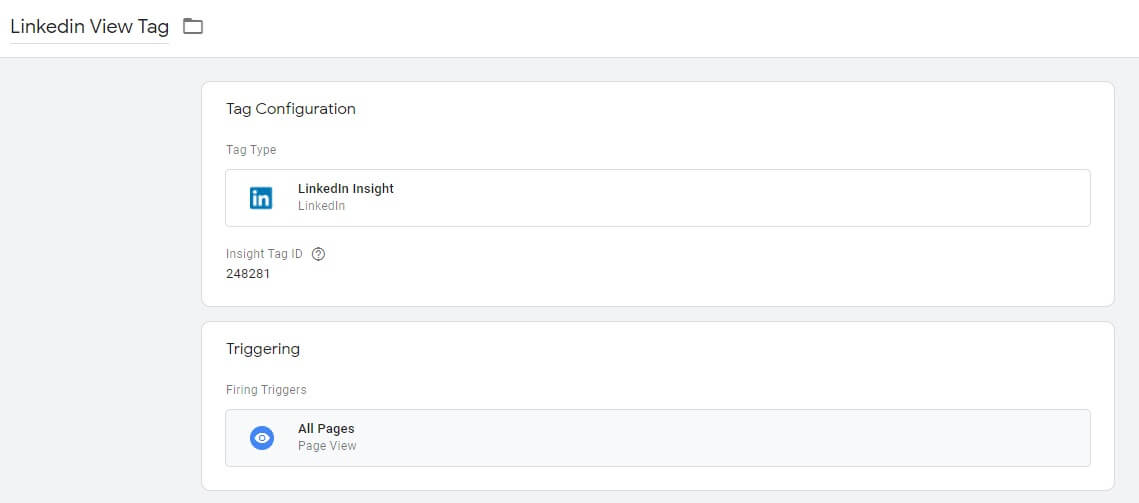Click the Firing Triggers label
1139x503 pixels.
click(x=266, y=390)
